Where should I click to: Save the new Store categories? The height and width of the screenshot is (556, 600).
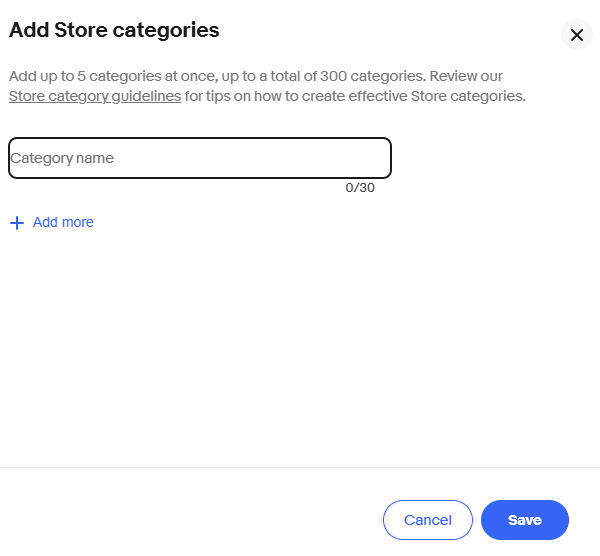click(x=524, y=520)
